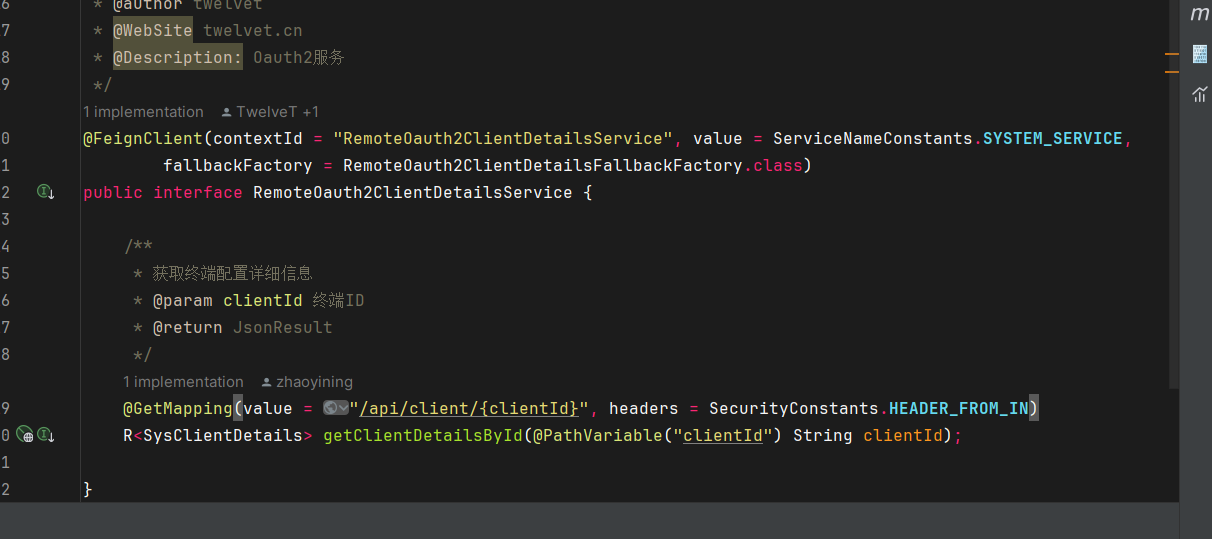This screenshot has width=1212, height=539.
Task: Click the HTTP endpoint gutter icon beside getClientDetailsById
Action: [x=25, y=435]
